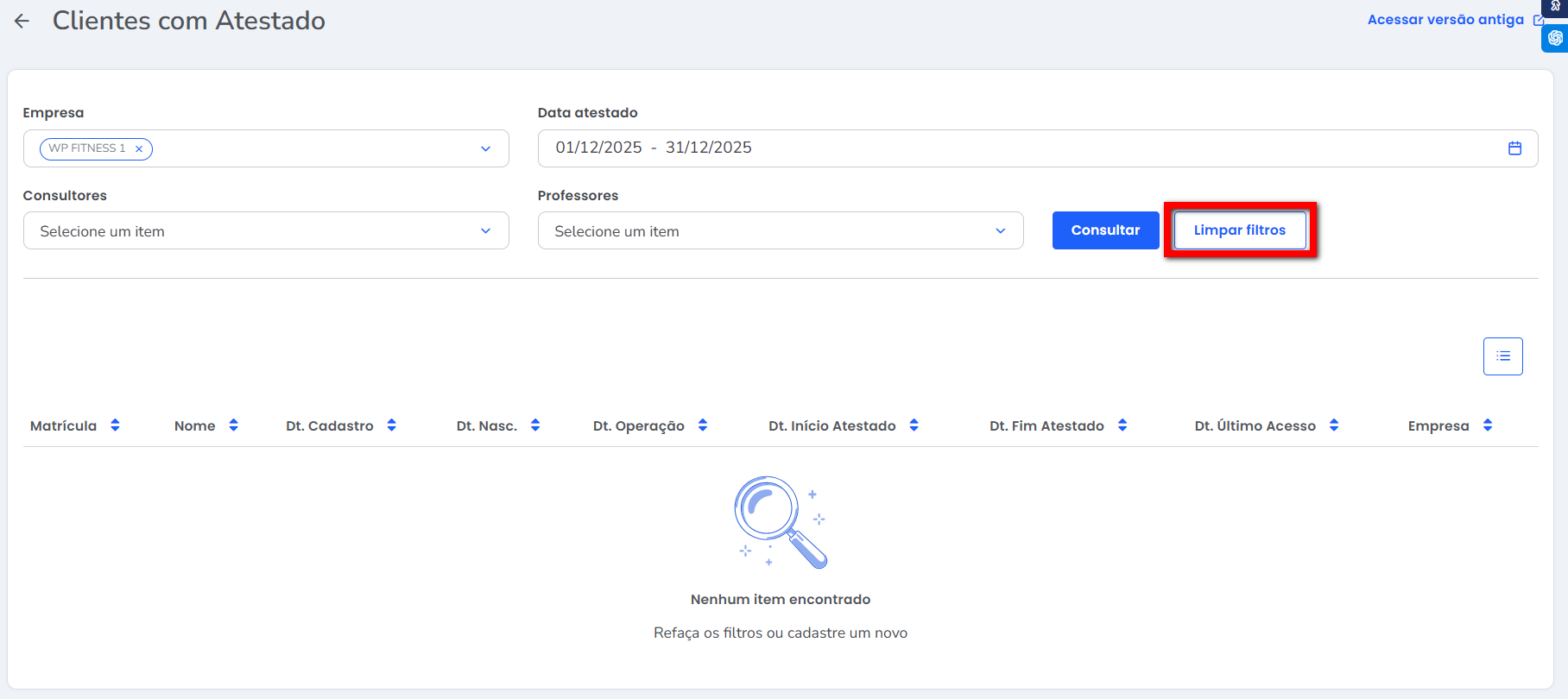Sort by Dt. Início Atestado icon
Viewport: 1568px width, 699px height.
914,425
